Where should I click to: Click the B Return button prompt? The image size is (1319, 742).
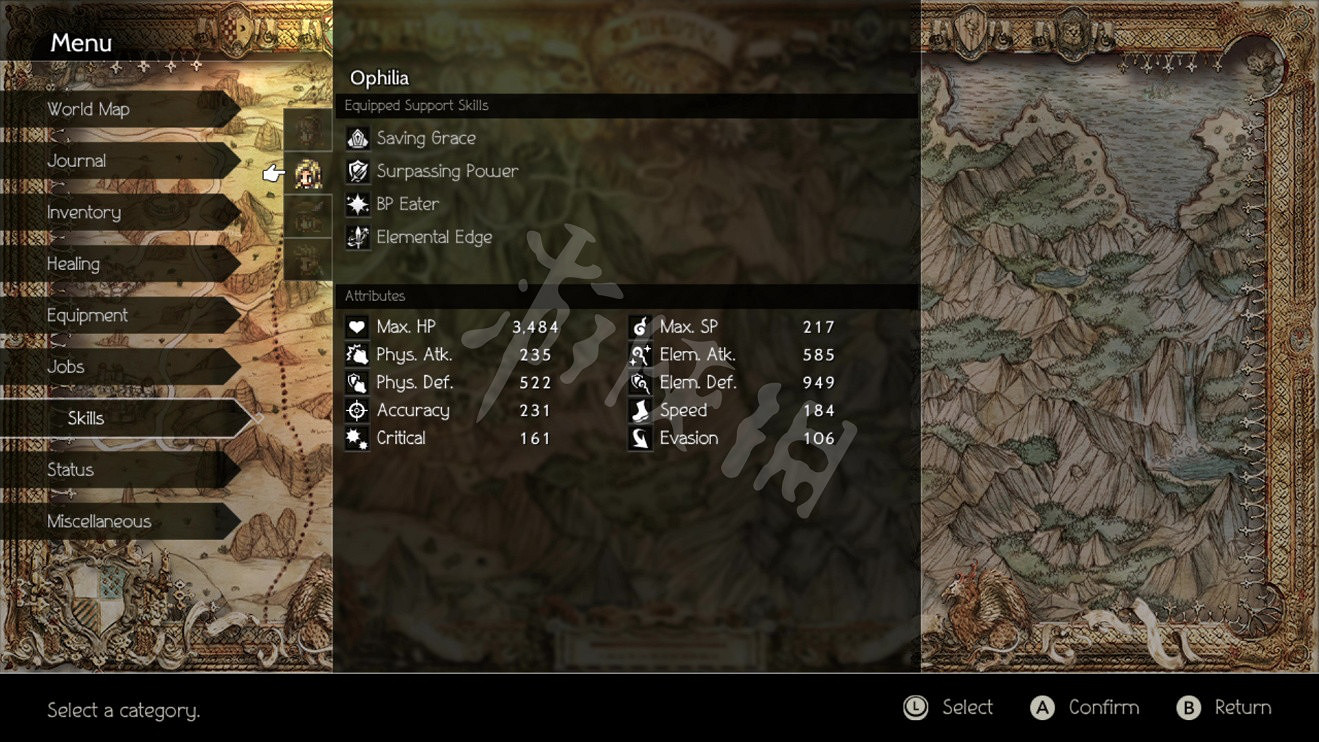[x=1224, y=708]
